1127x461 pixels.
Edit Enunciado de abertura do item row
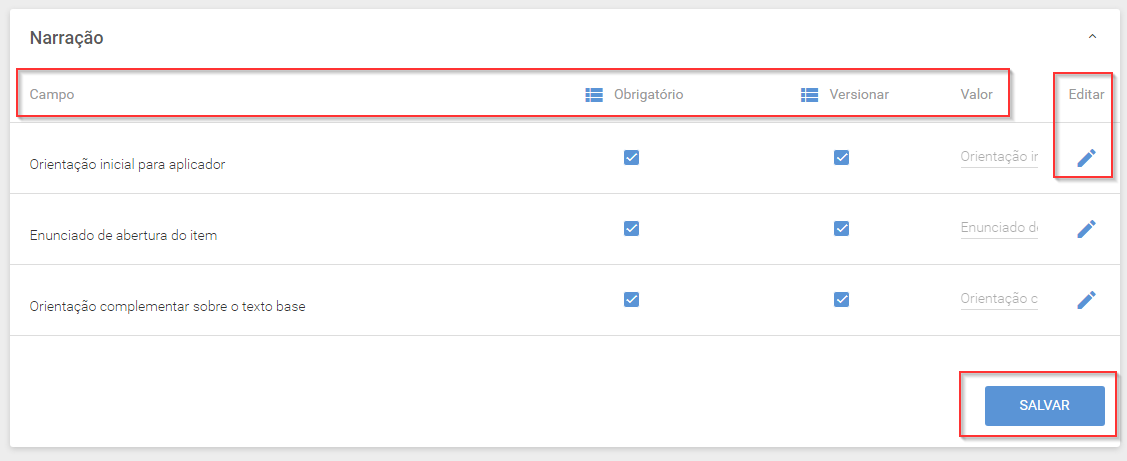[x=1086, y=229]
